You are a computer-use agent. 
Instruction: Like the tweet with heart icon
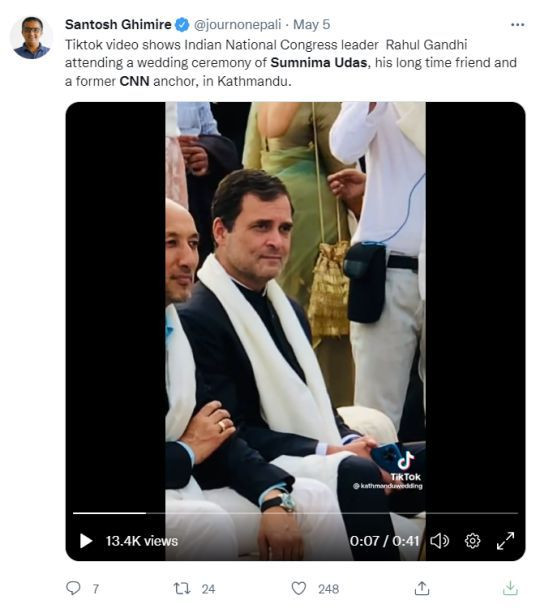(298, 588)
